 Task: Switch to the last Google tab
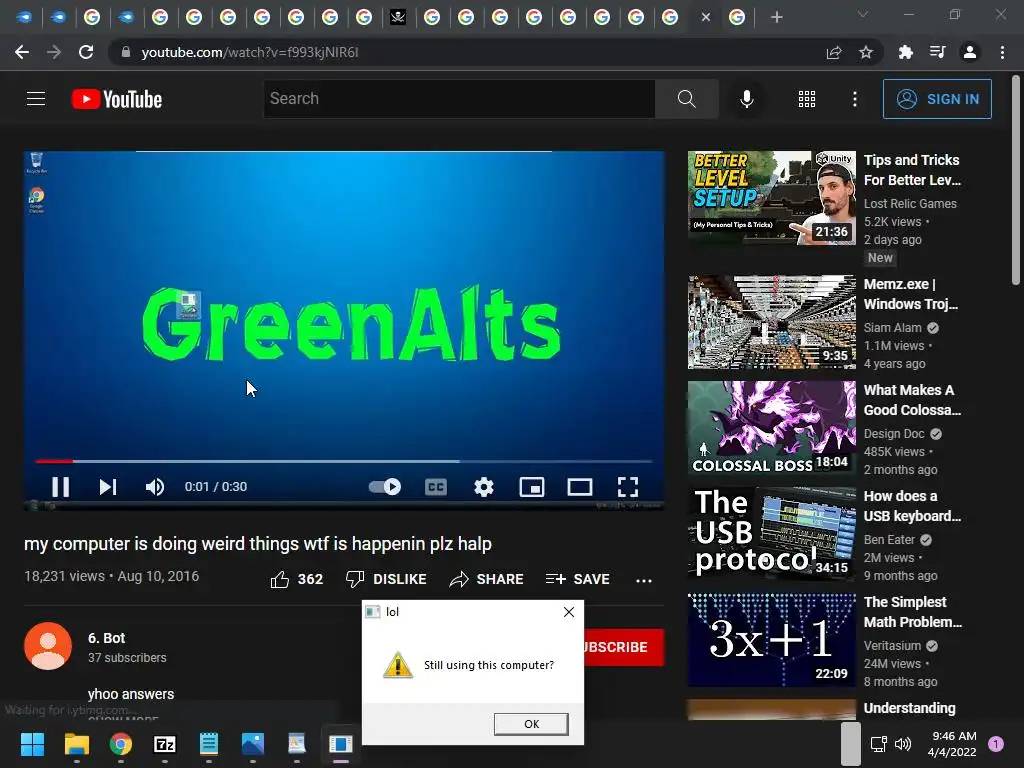737,17
